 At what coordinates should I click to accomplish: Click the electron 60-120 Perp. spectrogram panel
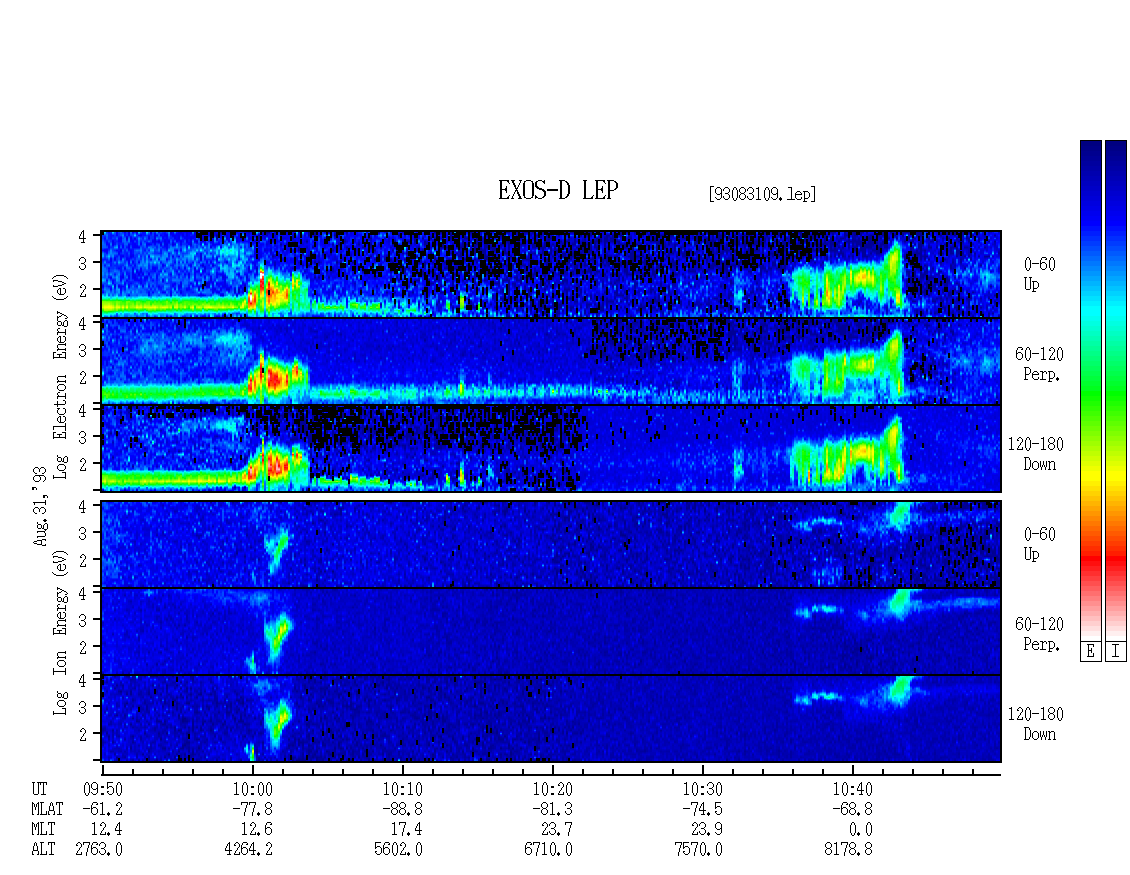[551, 361]
